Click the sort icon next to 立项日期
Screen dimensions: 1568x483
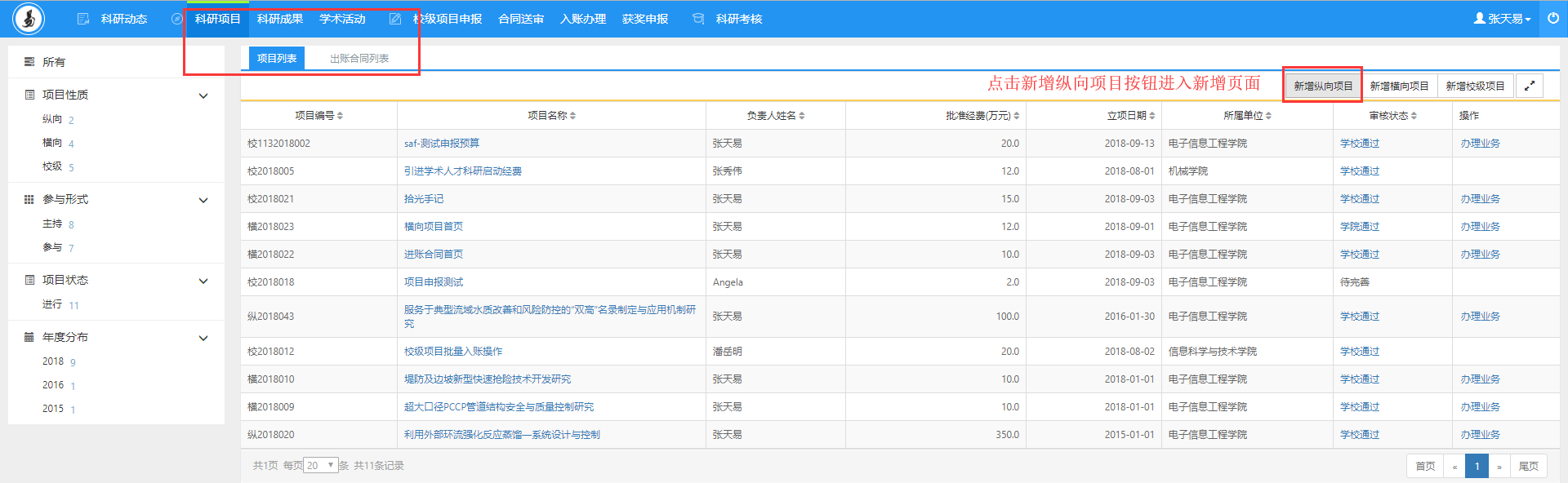tap(1151, 116)
